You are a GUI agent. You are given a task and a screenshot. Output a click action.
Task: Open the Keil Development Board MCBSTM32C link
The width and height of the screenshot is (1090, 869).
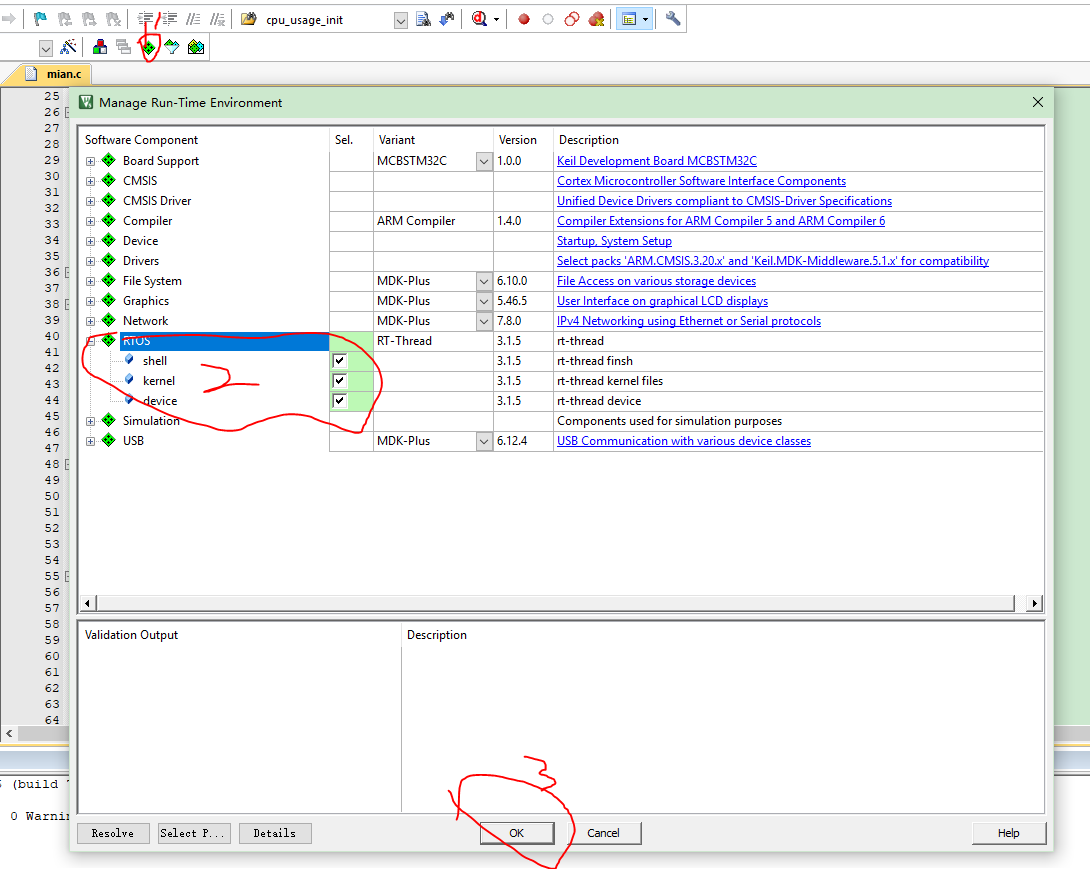tap(656, 161)
